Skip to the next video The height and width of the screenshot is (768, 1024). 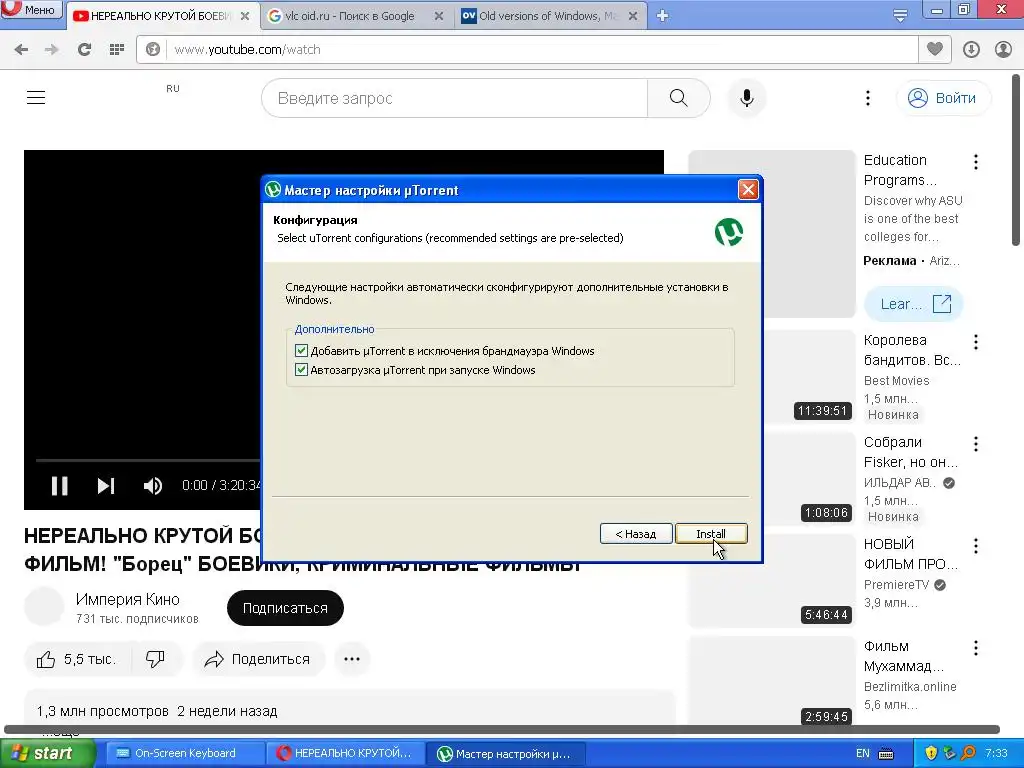[x=106, y=486]
